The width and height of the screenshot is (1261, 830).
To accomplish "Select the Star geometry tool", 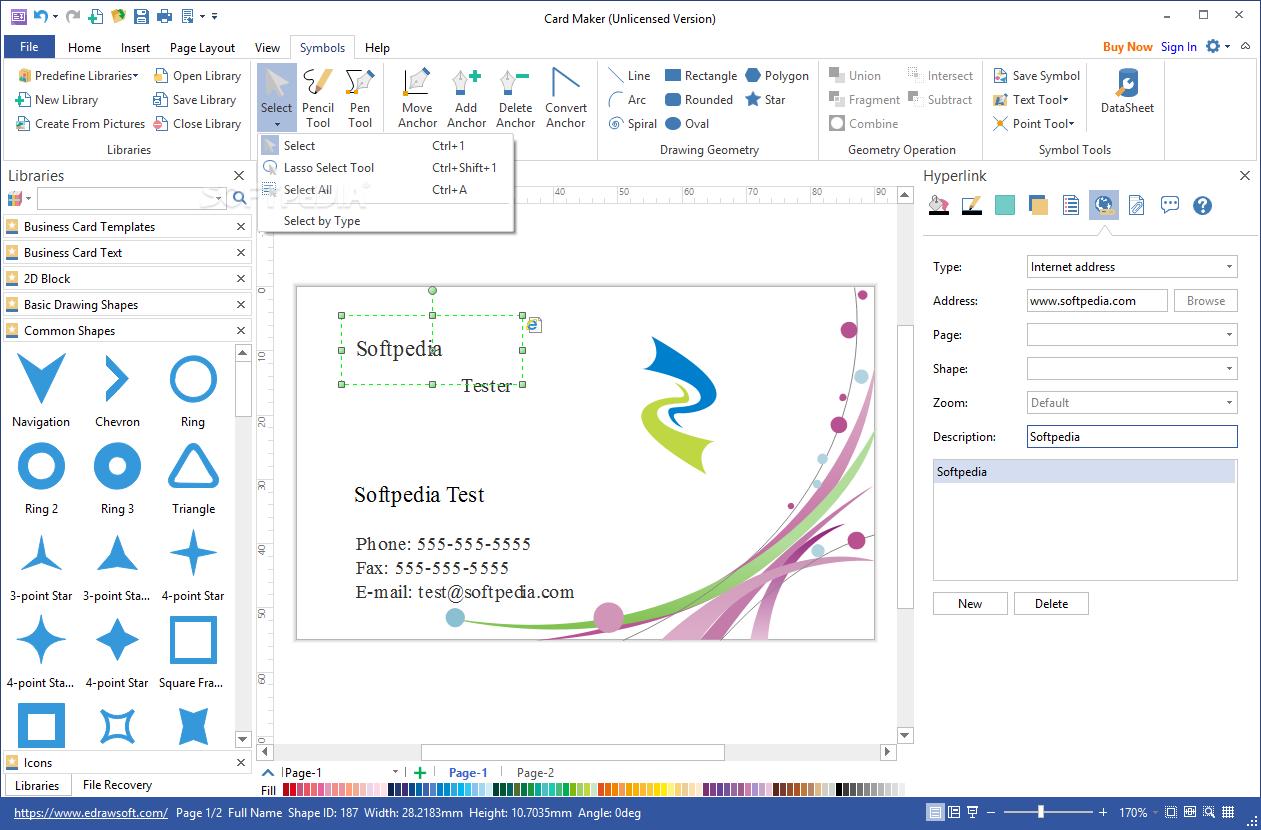I will point(766,100).
